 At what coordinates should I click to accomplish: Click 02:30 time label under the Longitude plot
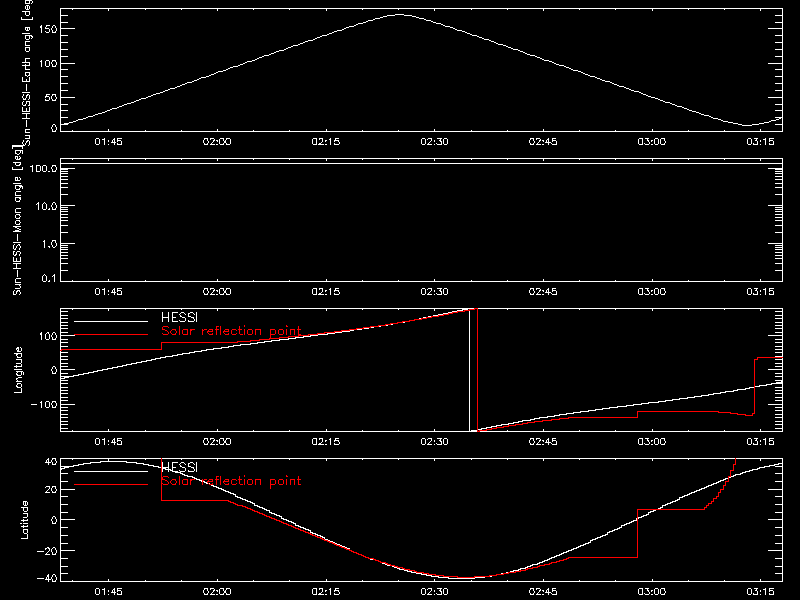434,442
